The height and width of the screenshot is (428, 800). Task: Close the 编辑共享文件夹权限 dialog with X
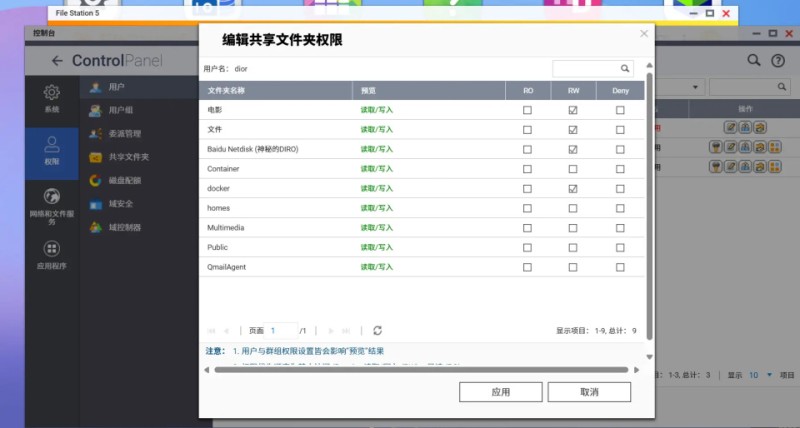click(644, 33)
